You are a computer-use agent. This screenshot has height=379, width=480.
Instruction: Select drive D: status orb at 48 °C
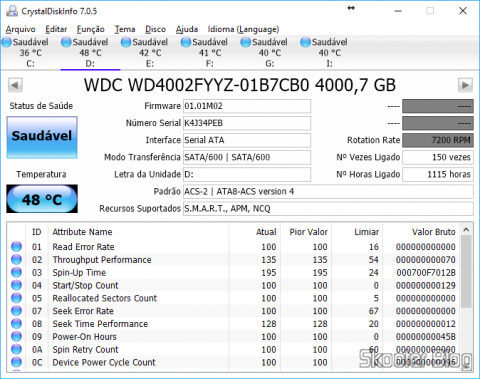[x=66, y=42]
